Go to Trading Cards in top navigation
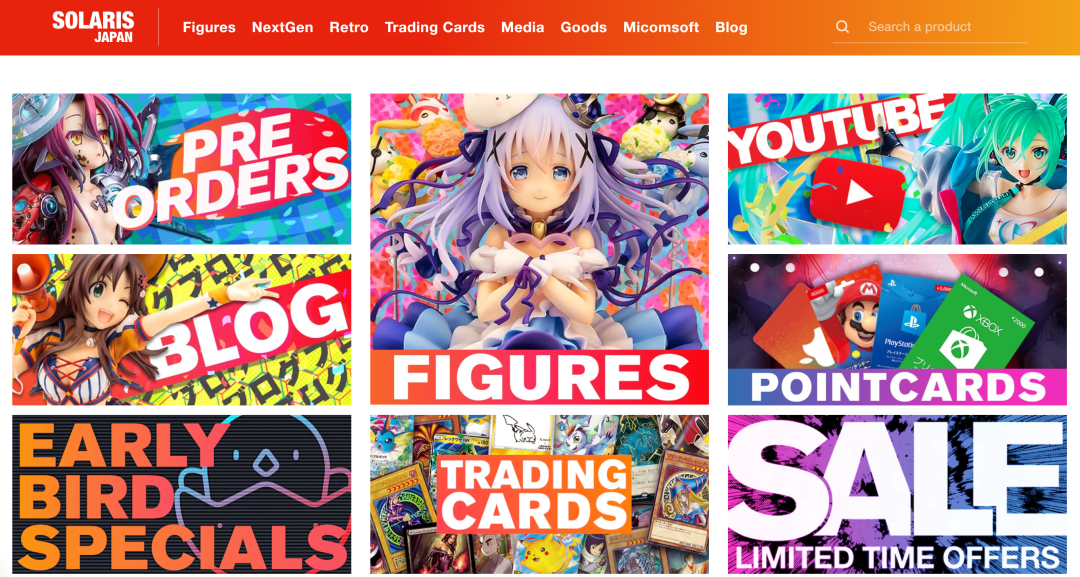 tap(435, 28)
